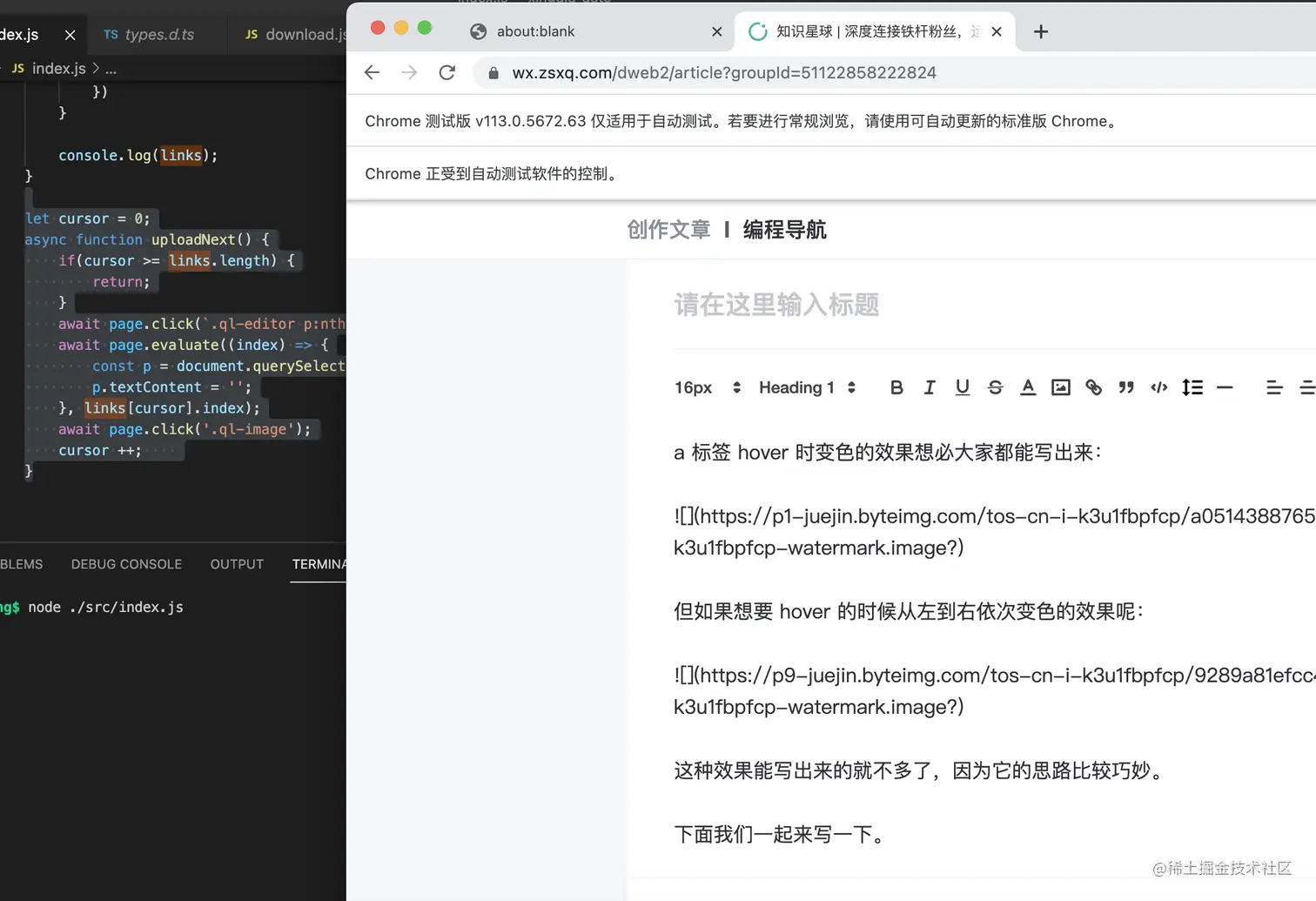Toggle bold formatting in article editor
This screenshot has height=901, width=1316.
[896, 387]
